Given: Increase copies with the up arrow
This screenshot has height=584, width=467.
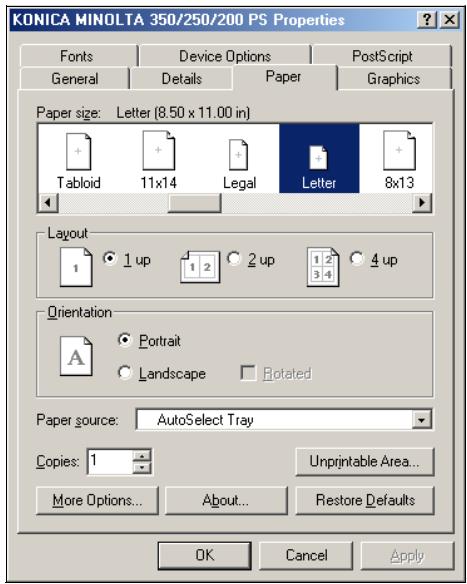Looking at the screenshot, I should 142,456.
